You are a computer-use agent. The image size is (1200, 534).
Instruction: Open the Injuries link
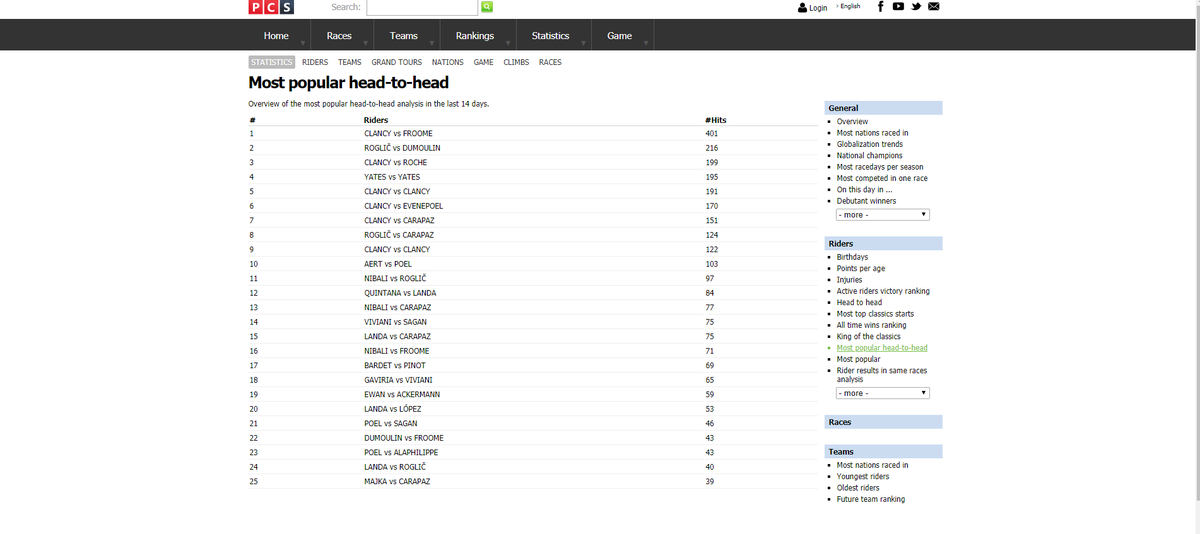(x=849, y=279)
